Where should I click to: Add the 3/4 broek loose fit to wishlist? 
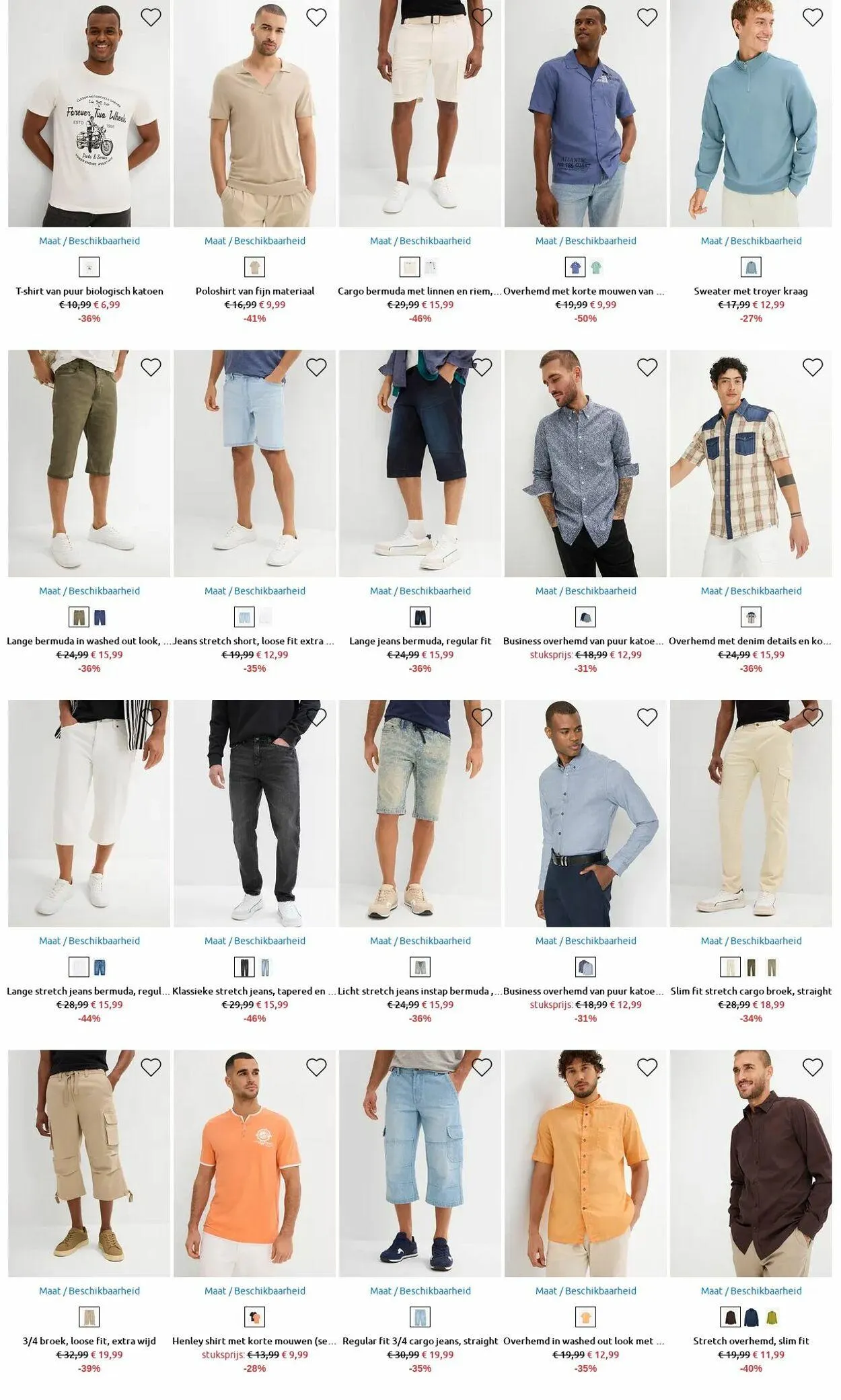[151, 1067]
